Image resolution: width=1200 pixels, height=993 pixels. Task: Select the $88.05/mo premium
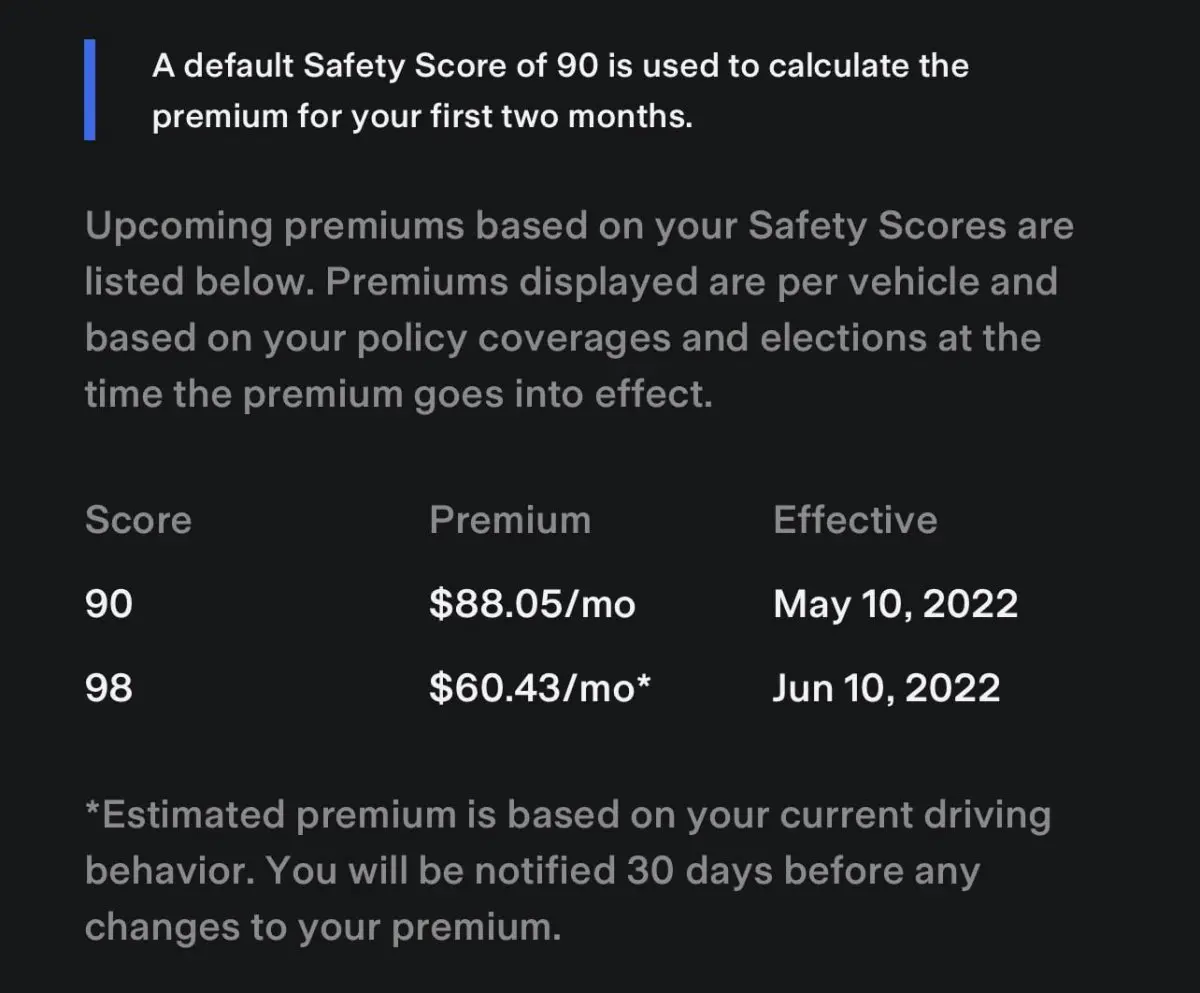531,604
